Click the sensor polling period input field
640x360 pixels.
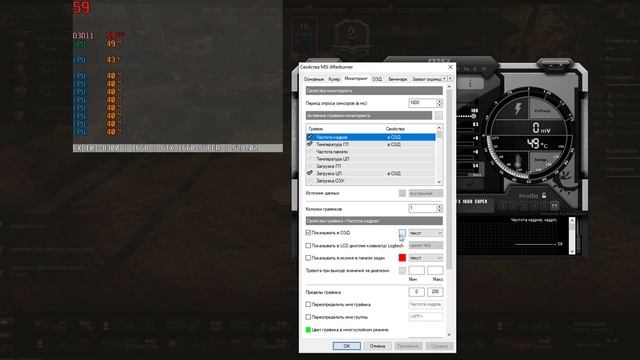pyautogui.click(x=422, y=103)
